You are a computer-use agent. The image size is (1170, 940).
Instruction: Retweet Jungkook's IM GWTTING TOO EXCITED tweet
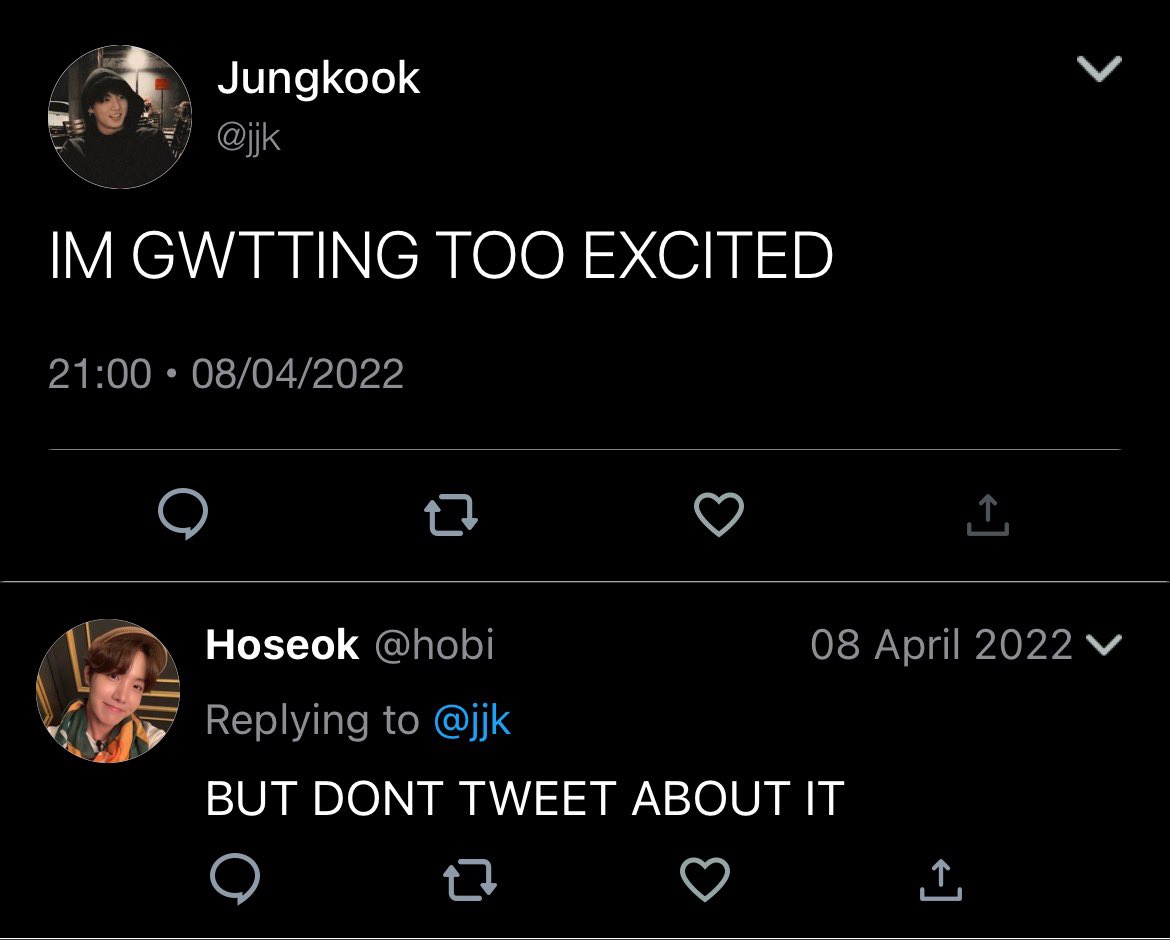pos(451,515)
